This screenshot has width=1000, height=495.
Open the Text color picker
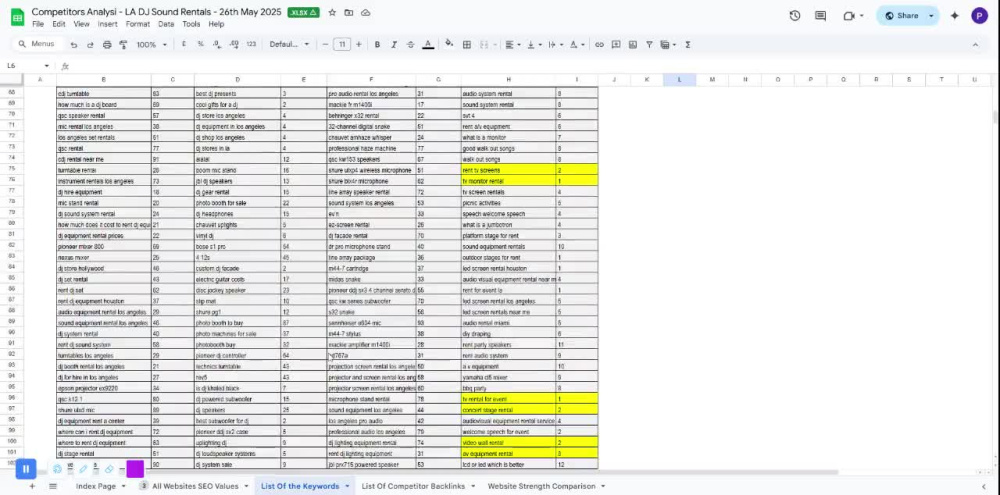click(x=428, y=45)
